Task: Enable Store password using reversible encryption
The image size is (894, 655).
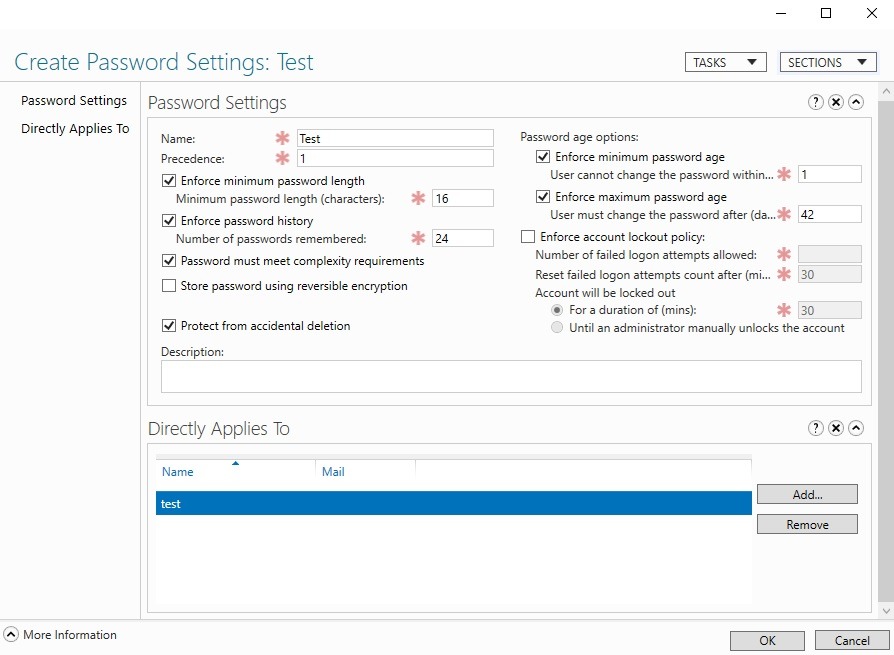Action: tap(168, 286)
